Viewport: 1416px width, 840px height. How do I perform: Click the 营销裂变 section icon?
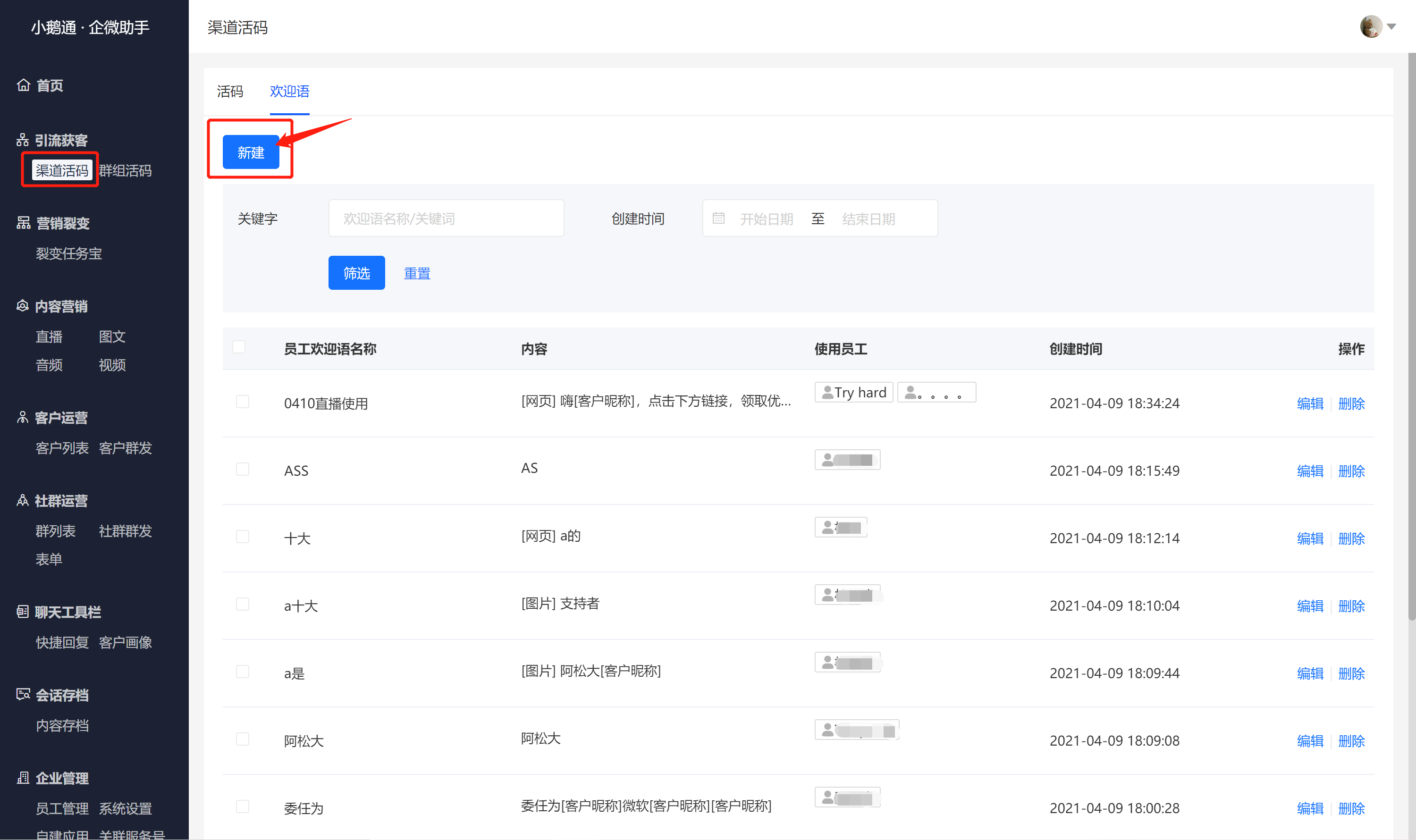point(23,223)
